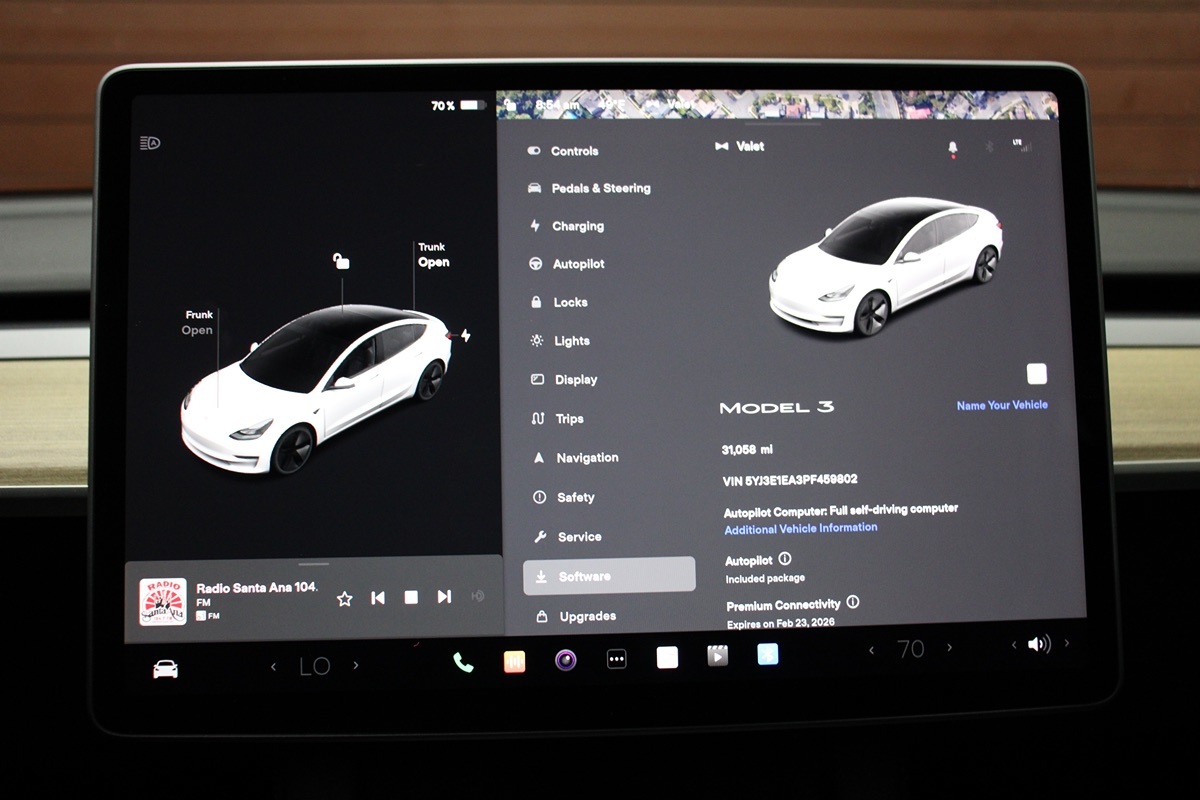Raise volume with right chevron
Viewport: 1200px width, 800px height.
point(1066,644)
